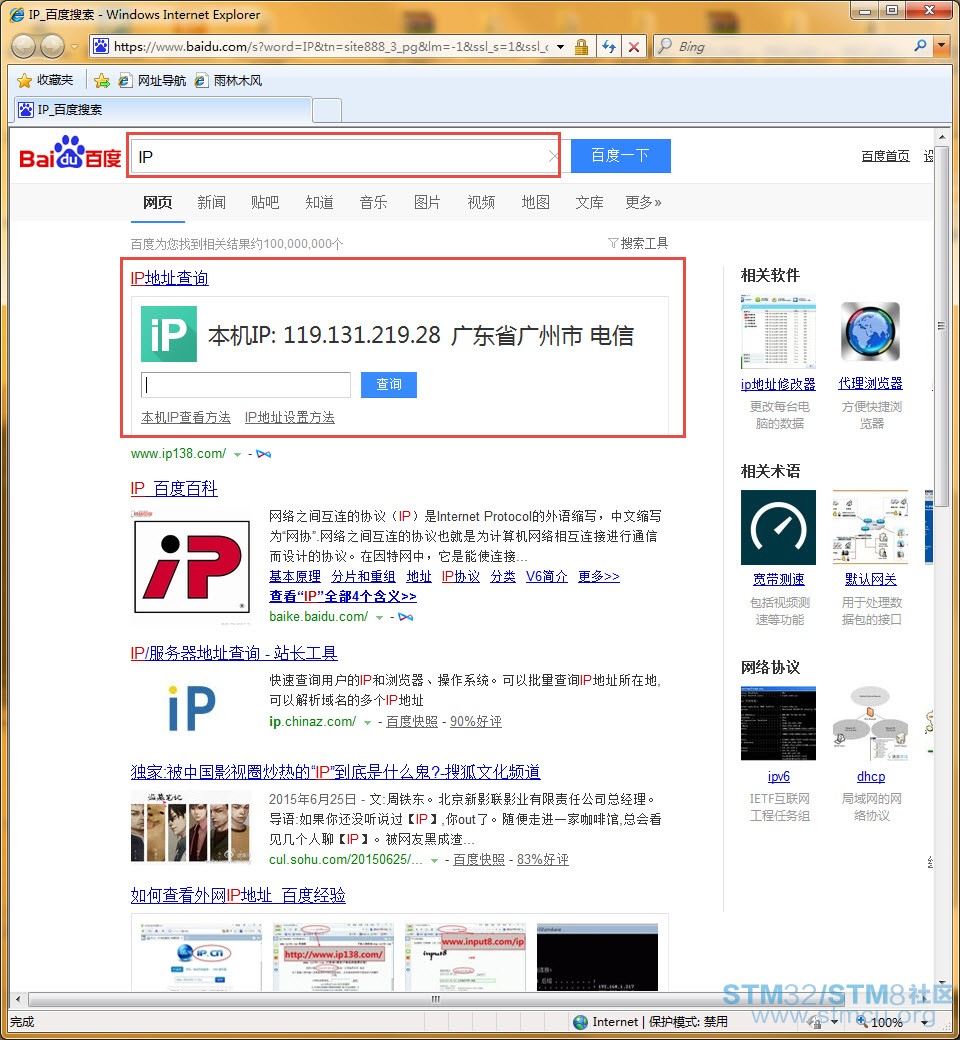Expand the search provider dropdown arrow
Screen dimensions: 960x1040
[941, 46]
